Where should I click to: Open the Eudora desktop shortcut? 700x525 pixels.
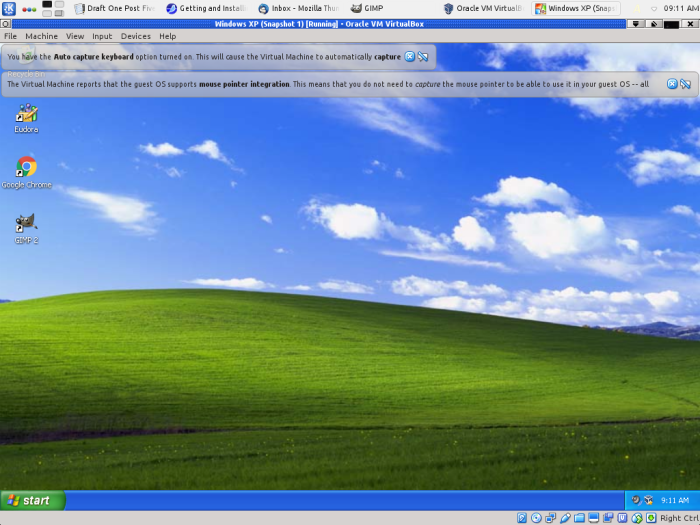(x=26, y=118)
